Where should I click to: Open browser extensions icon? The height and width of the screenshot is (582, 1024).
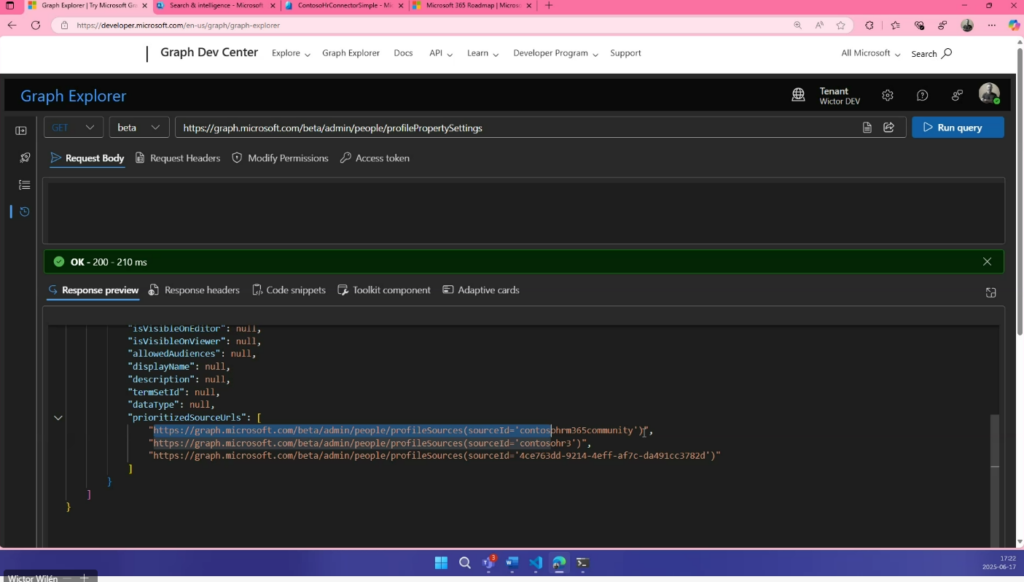click(x=869, y=25)
